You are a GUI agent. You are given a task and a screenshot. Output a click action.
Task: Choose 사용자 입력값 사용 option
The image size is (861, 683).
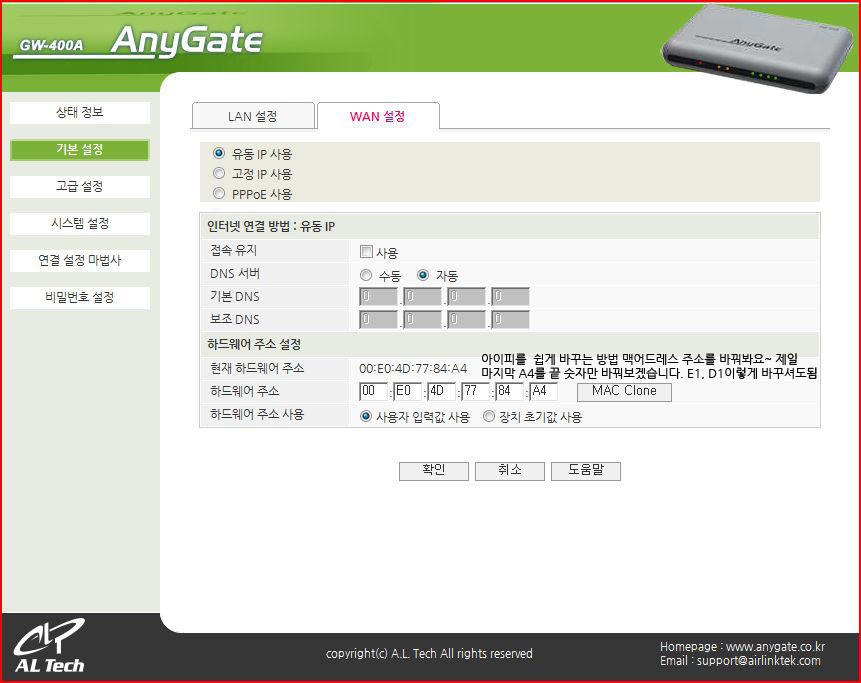(366, 416)
